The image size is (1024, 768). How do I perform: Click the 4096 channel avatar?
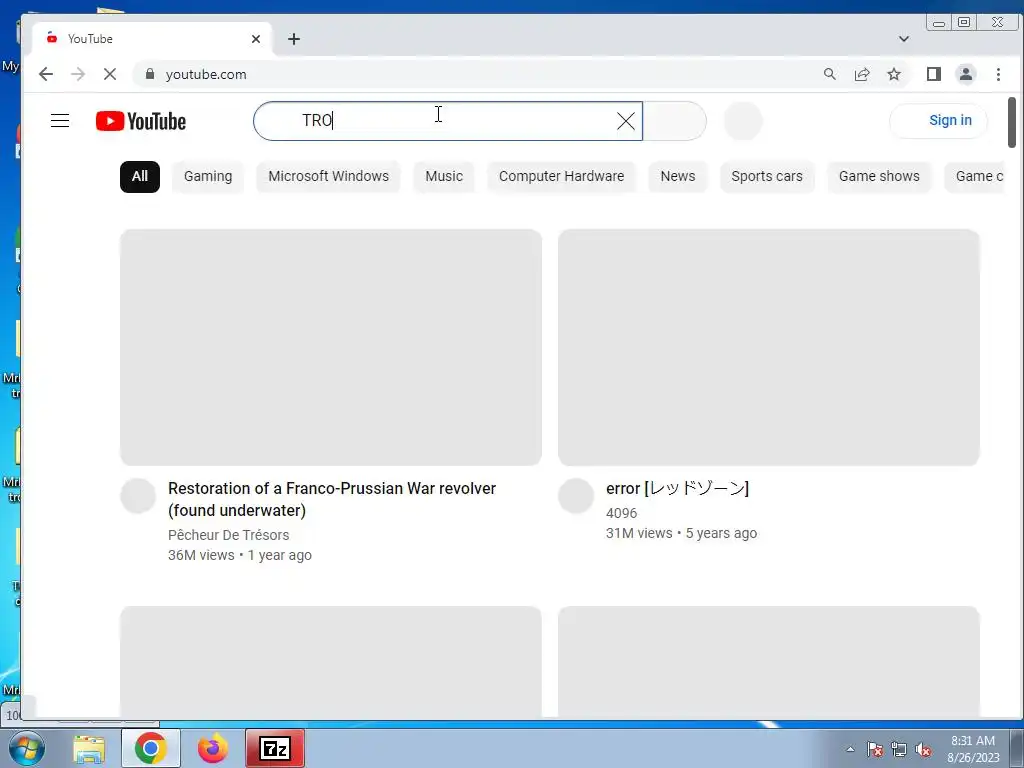[576, 496]
